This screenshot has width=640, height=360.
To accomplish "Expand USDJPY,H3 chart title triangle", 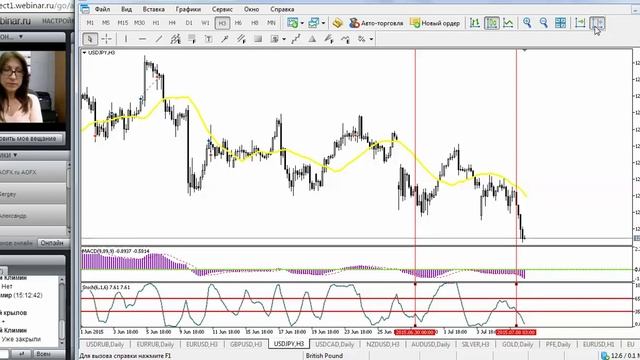I will coord(84,53).
